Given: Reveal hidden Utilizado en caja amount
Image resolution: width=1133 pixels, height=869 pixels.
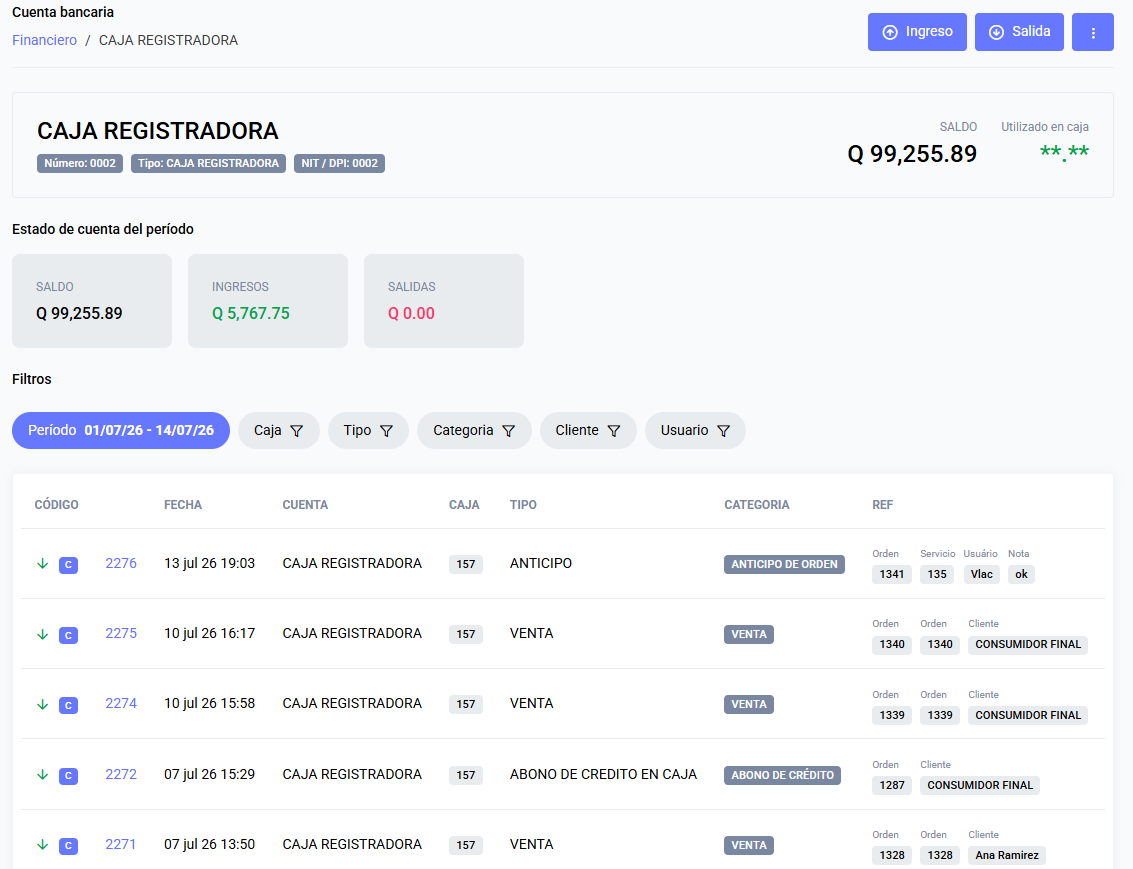Looking at the screenshot, I should [1064, 152].
